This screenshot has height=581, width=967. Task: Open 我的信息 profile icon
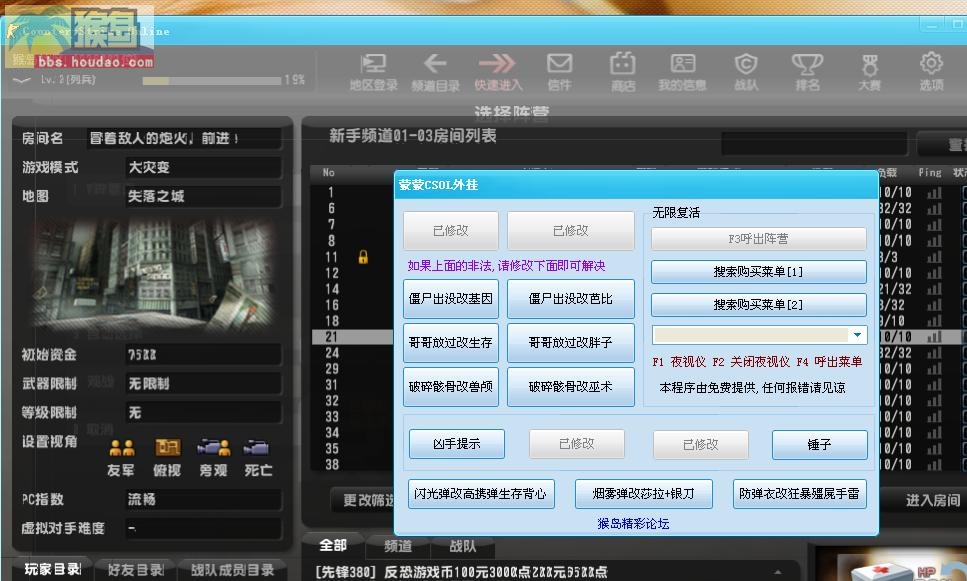click(x=683, y=64)
